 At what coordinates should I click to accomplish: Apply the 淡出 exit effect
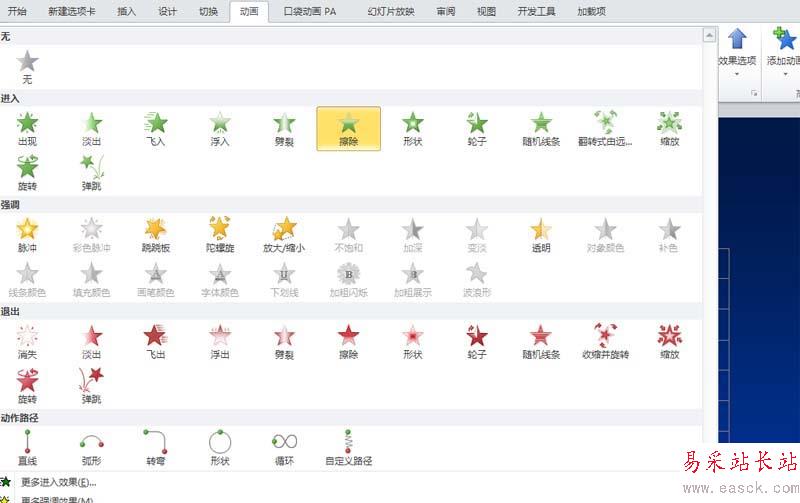92,342
